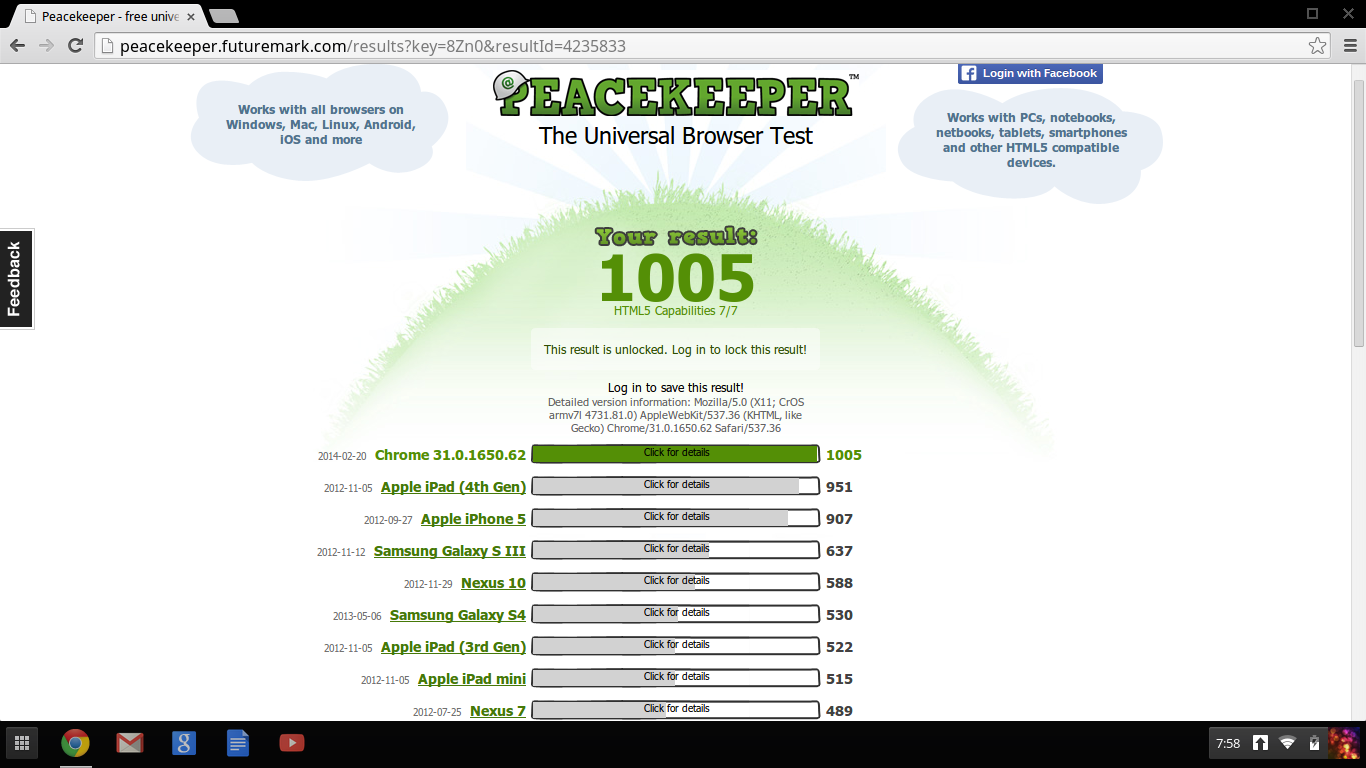Open the user avatar in system tray
The image size is (1366, 768).
pyautogui.click(x=1342, y=743)
